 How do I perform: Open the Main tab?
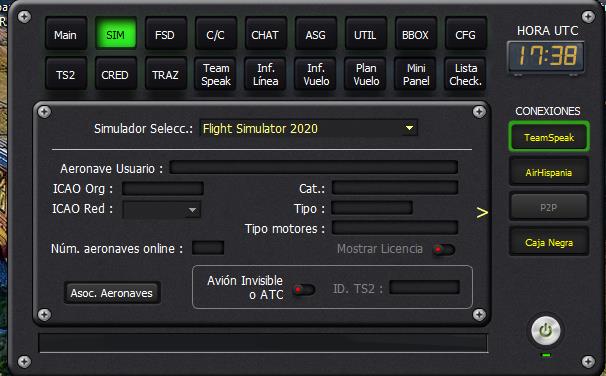tap(66, 34)
